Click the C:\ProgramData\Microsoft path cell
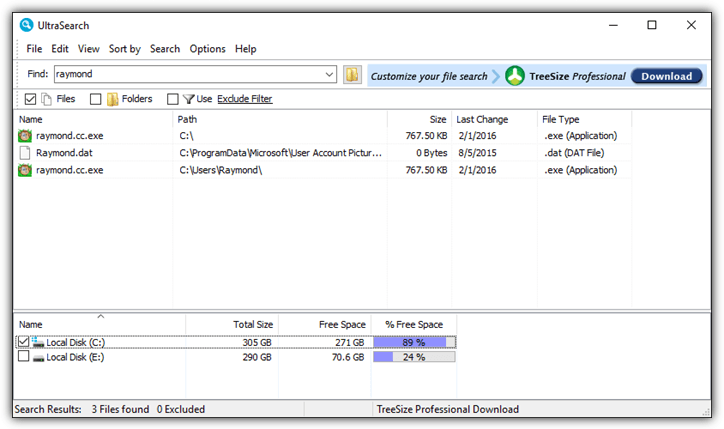This screenshot has height=429, width=724. point(281,153)
